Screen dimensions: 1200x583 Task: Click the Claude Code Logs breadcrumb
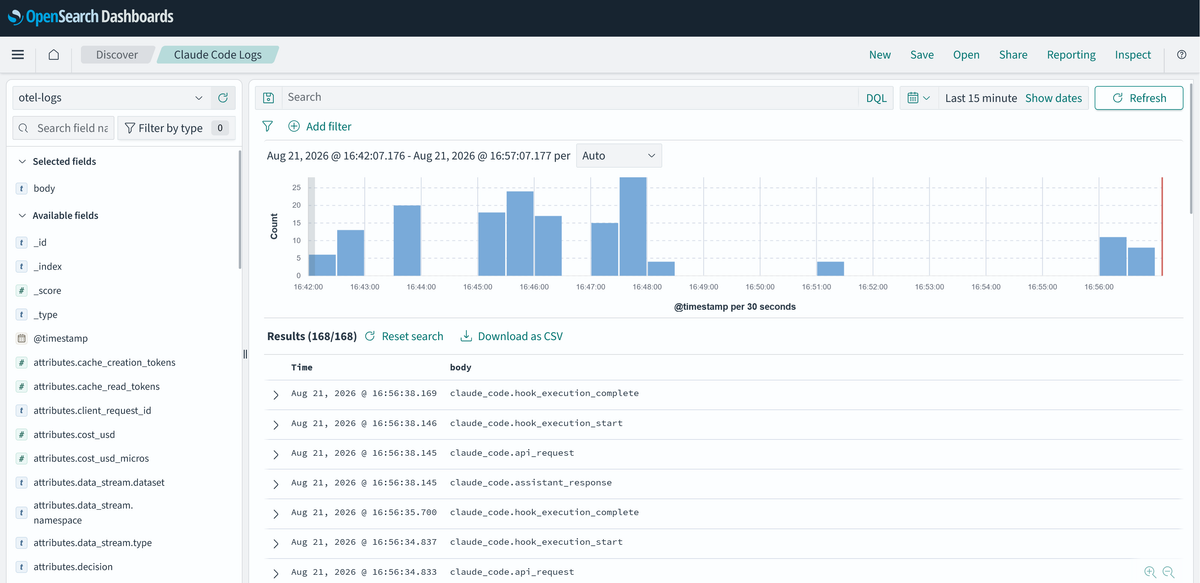(217, 55)
